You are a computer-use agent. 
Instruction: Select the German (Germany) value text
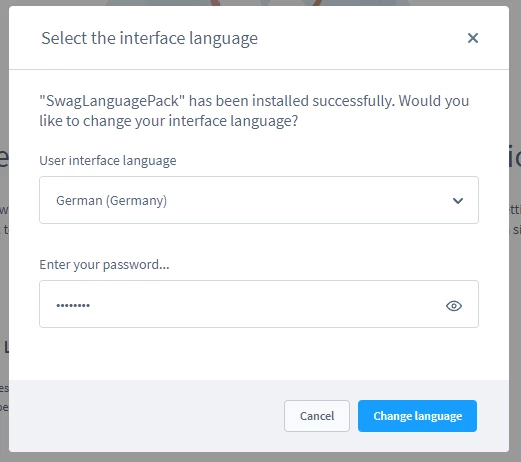point(111,201)
